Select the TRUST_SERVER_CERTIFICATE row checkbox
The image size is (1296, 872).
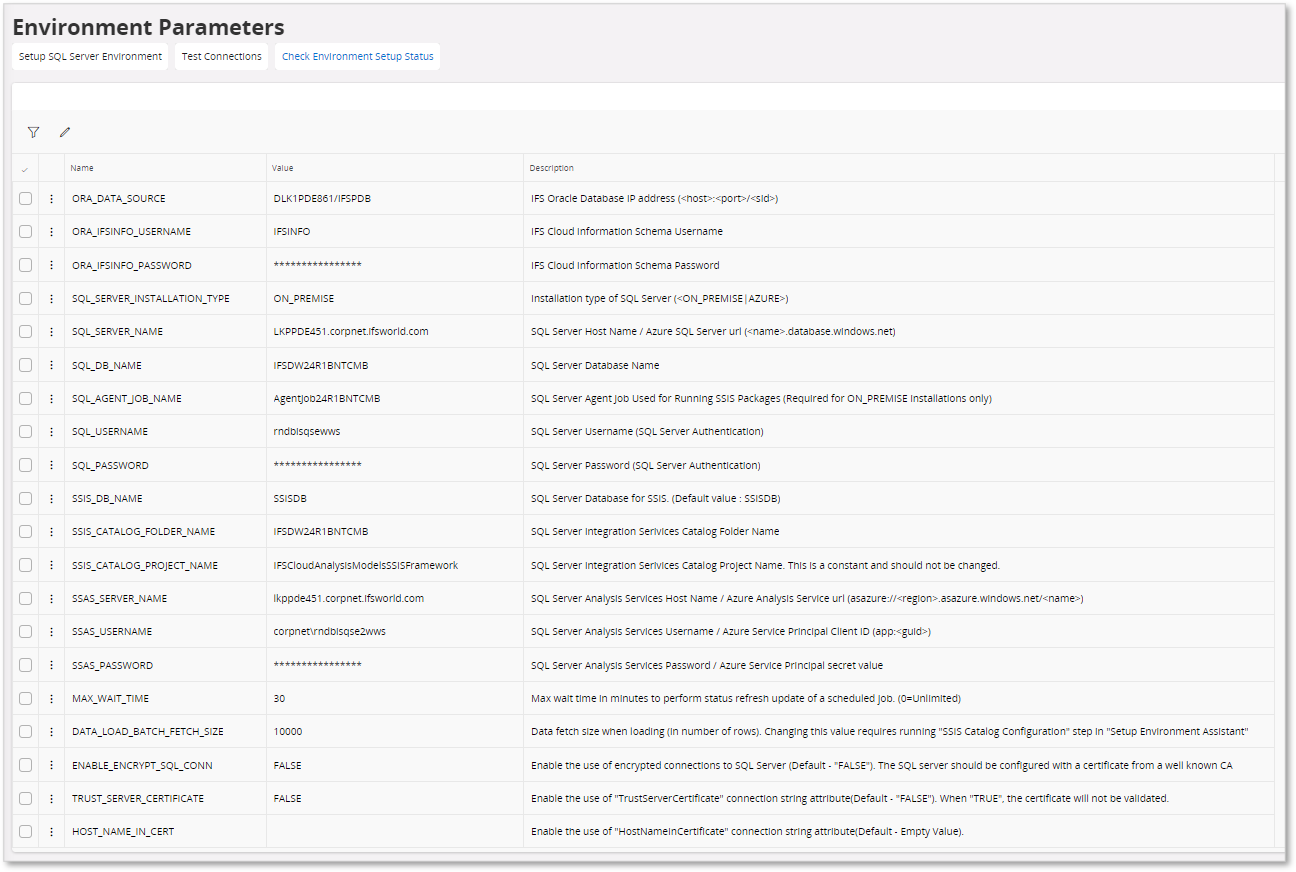[25, 798]
